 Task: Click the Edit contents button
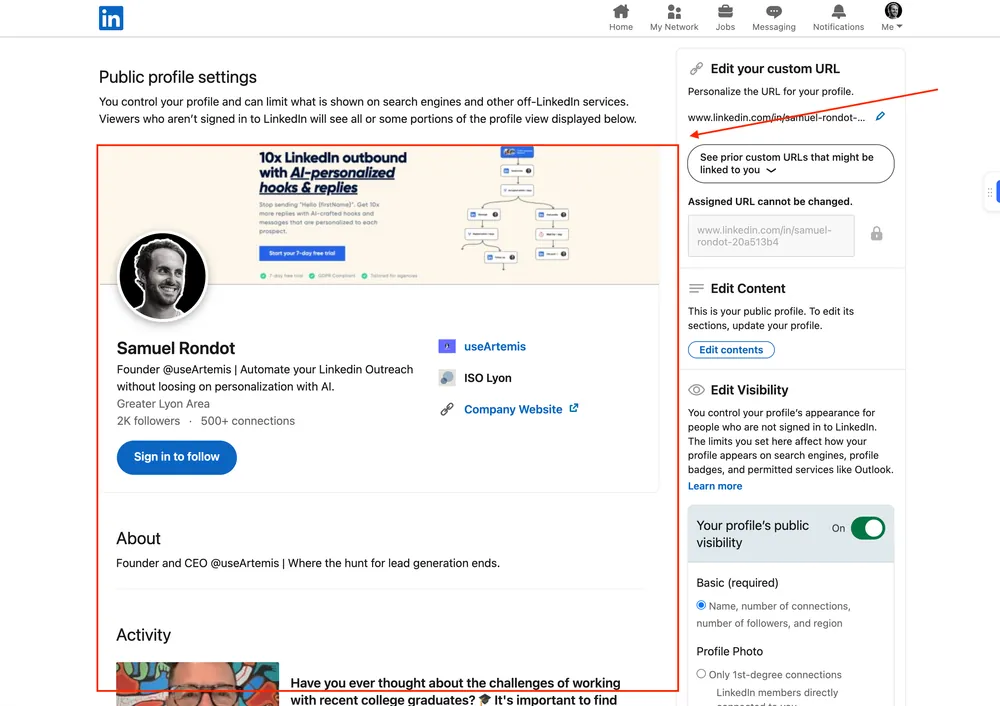tap(731, 349)
